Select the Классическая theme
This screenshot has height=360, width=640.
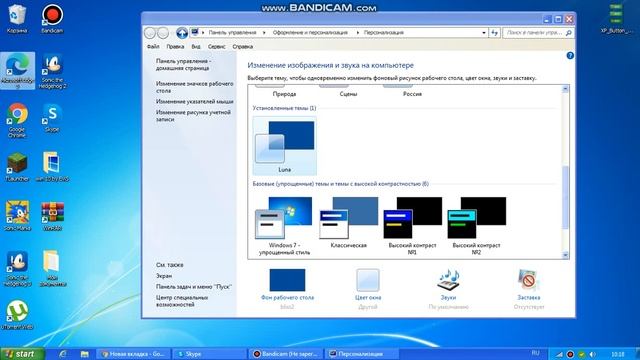(x=349, y=223)
